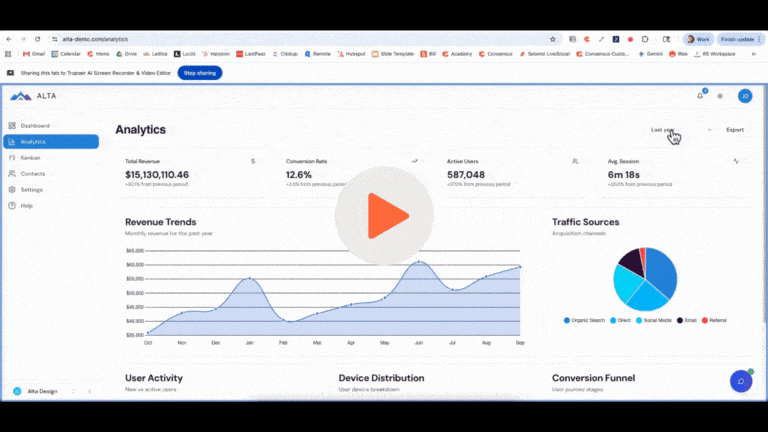Open the chat bubble button

click(x=741, y=381)
